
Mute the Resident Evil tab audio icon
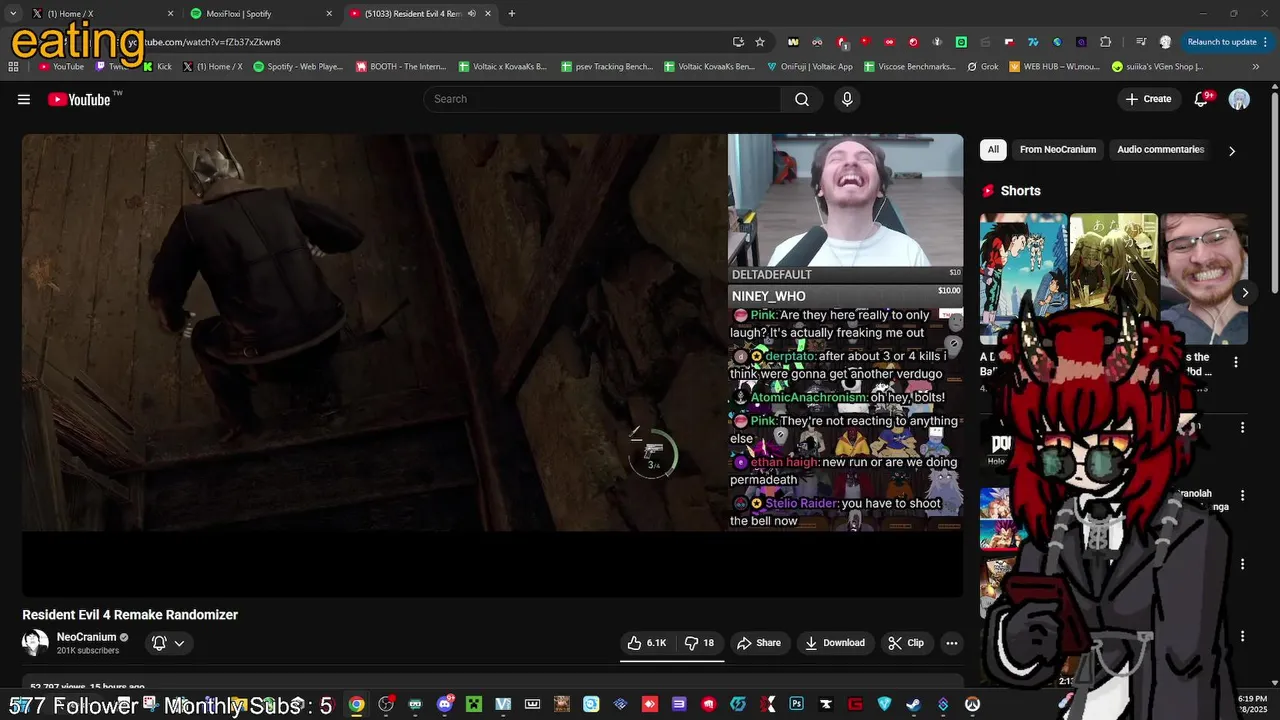472,14
